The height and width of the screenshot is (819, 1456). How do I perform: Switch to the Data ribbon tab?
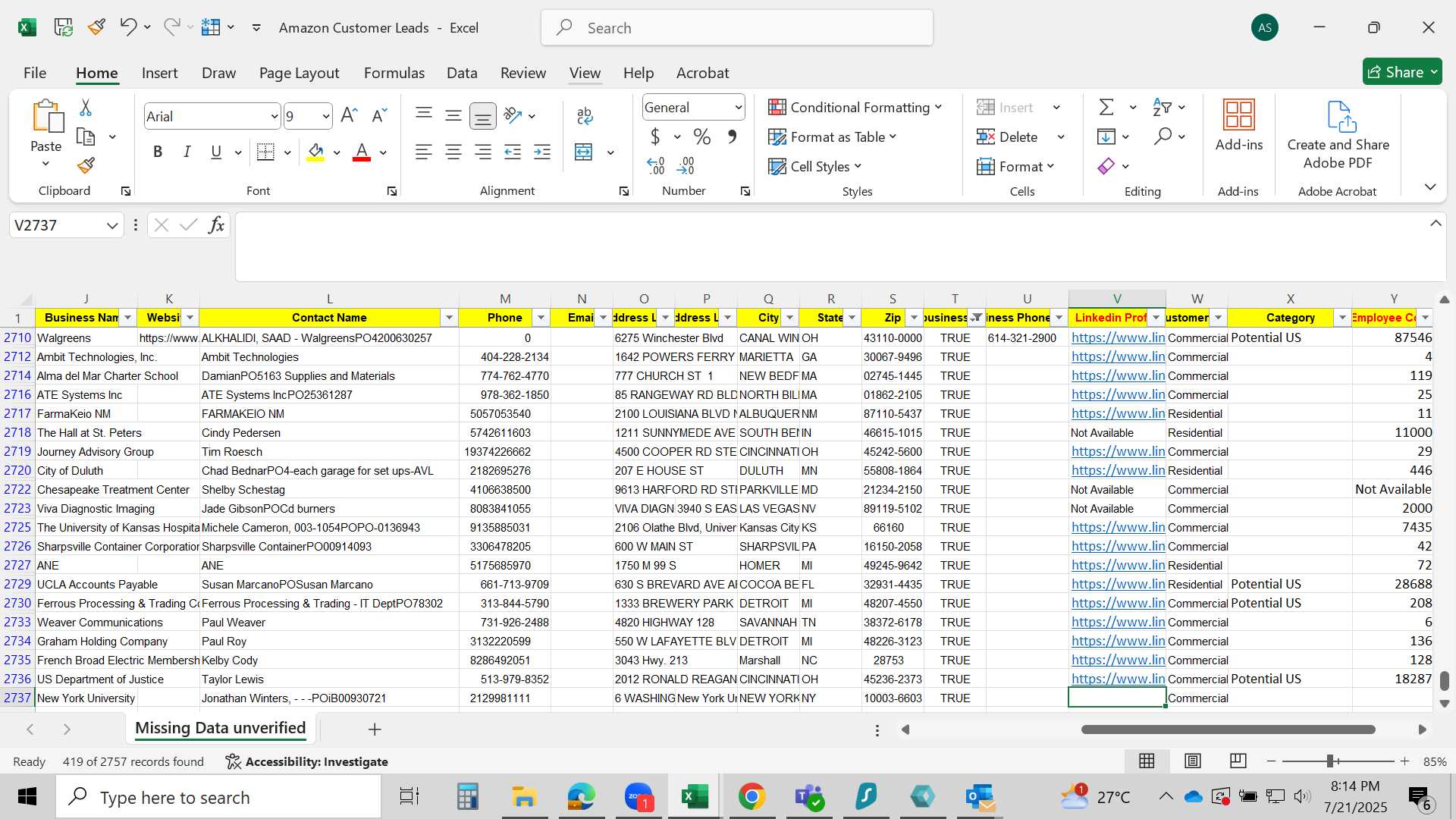pos(462,73)
